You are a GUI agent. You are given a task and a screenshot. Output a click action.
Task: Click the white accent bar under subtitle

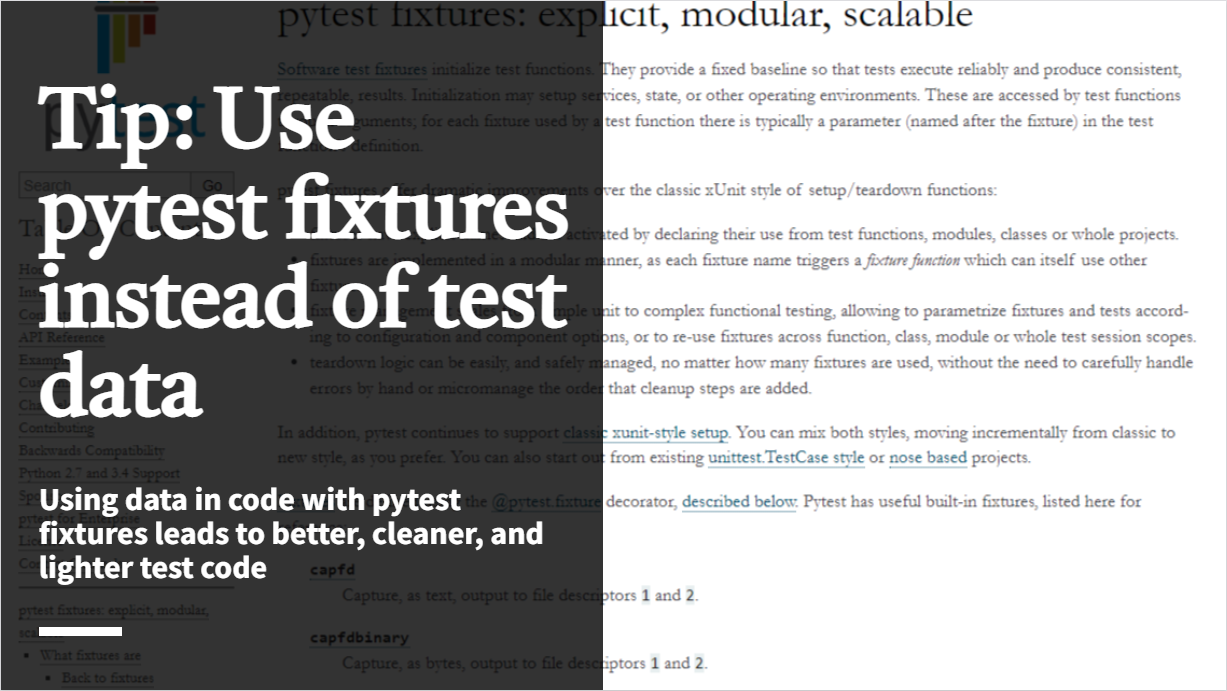[x=81, y=631]
